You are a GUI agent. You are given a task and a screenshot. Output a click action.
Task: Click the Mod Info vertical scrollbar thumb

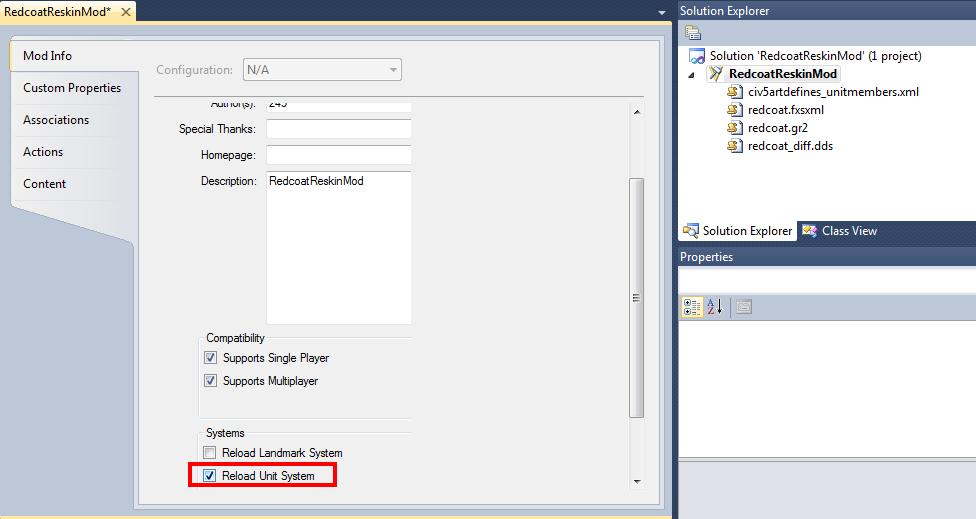[x=636, y=297]
